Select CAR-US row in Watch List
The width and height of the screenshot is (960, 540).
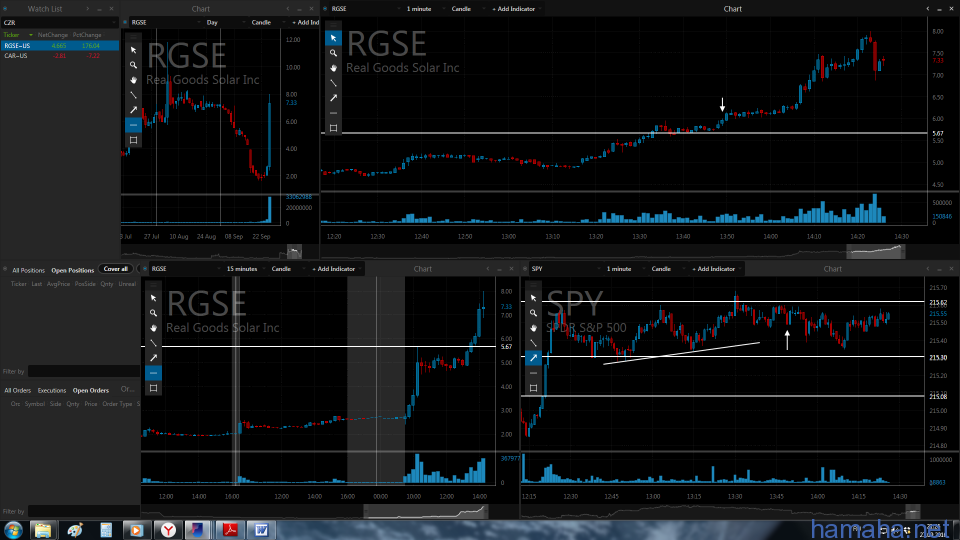click(59, 56)
